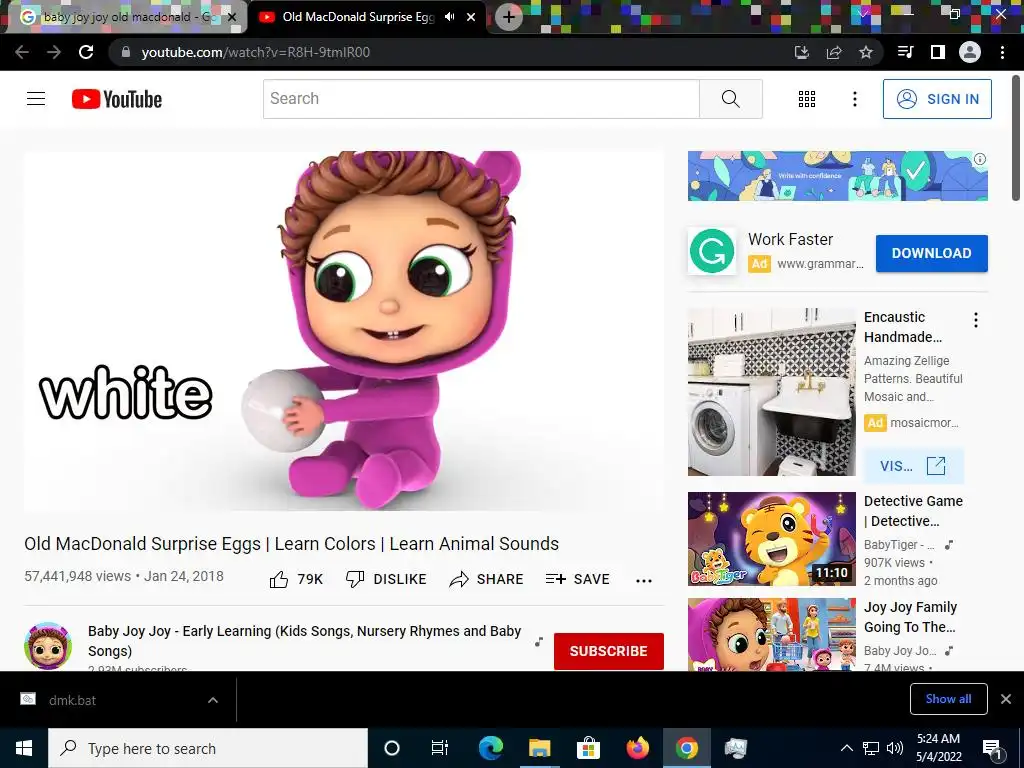Click the Grammarly logo in ad

(712, 251)
